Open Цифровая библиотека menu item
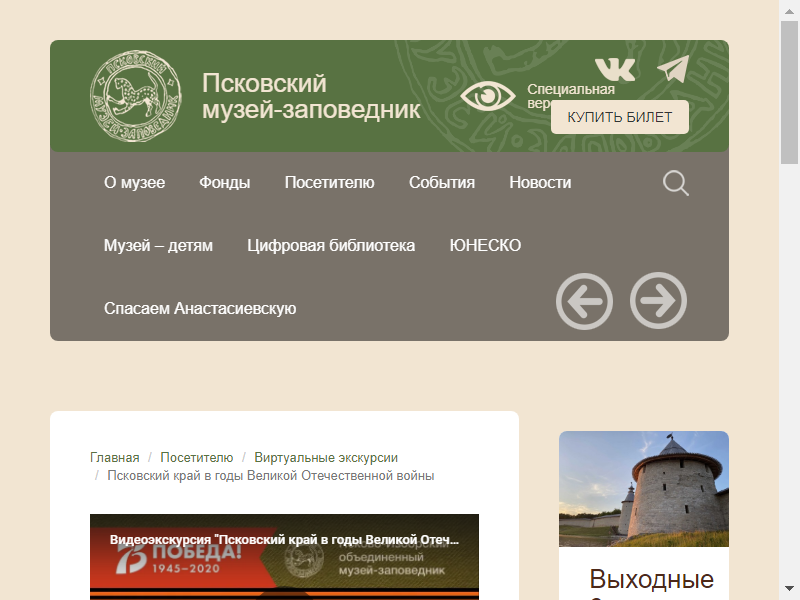This screenshot has height=600, width=800. [331, 245]
